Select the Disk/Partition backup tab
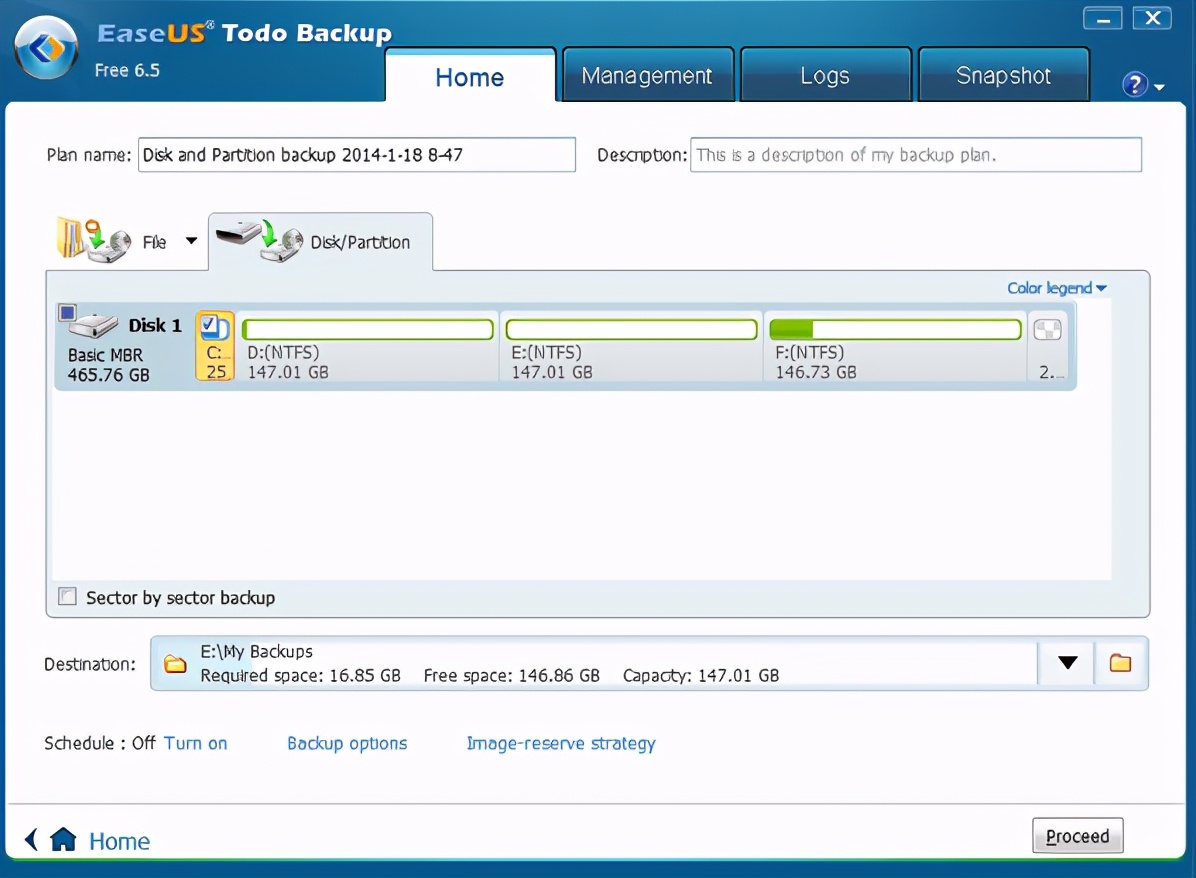The width and height of the screenshot is (1196, 878). click(x=320, y=242)
